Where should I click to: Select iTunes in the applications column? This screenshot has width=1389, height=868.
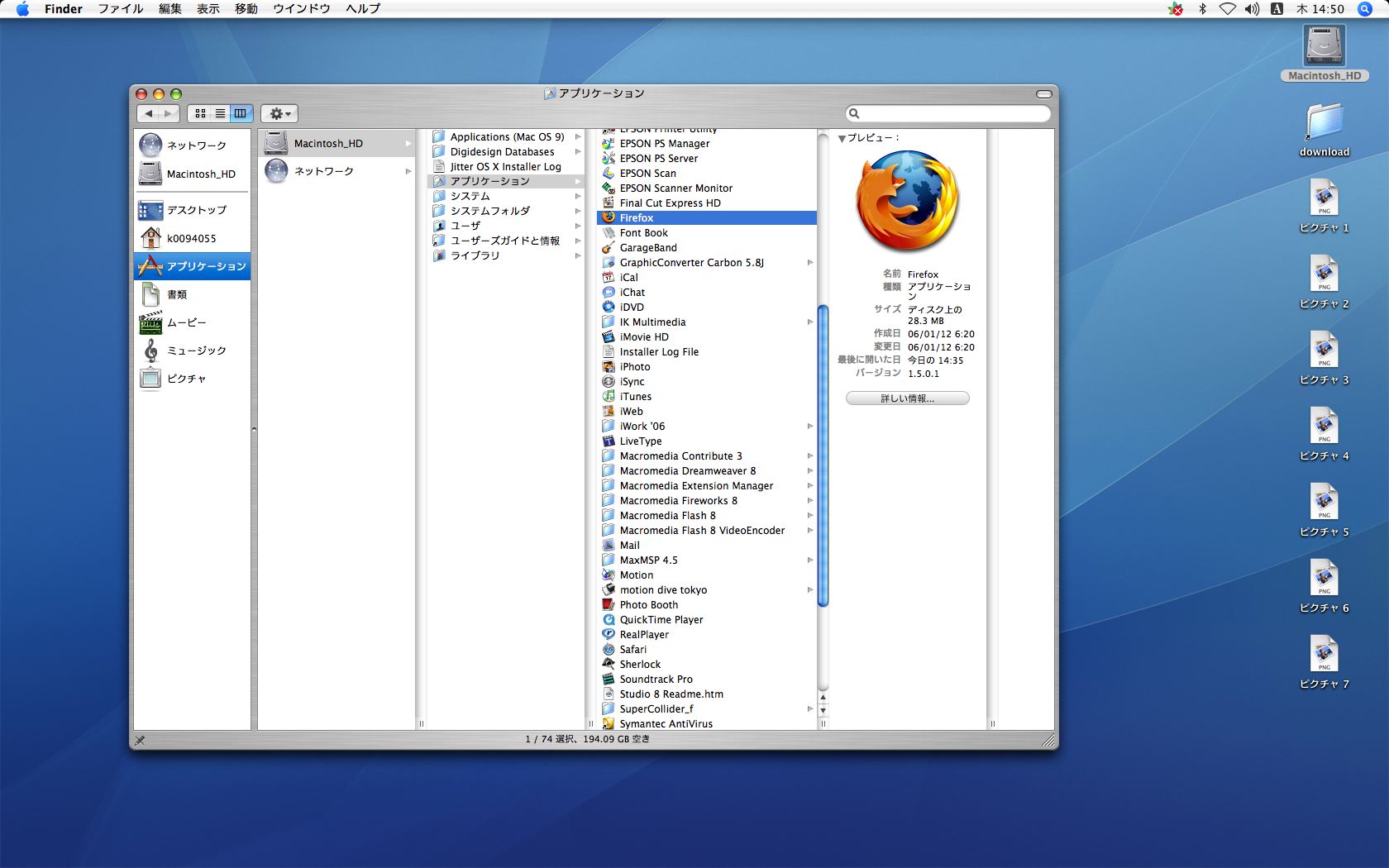[635, 397]
